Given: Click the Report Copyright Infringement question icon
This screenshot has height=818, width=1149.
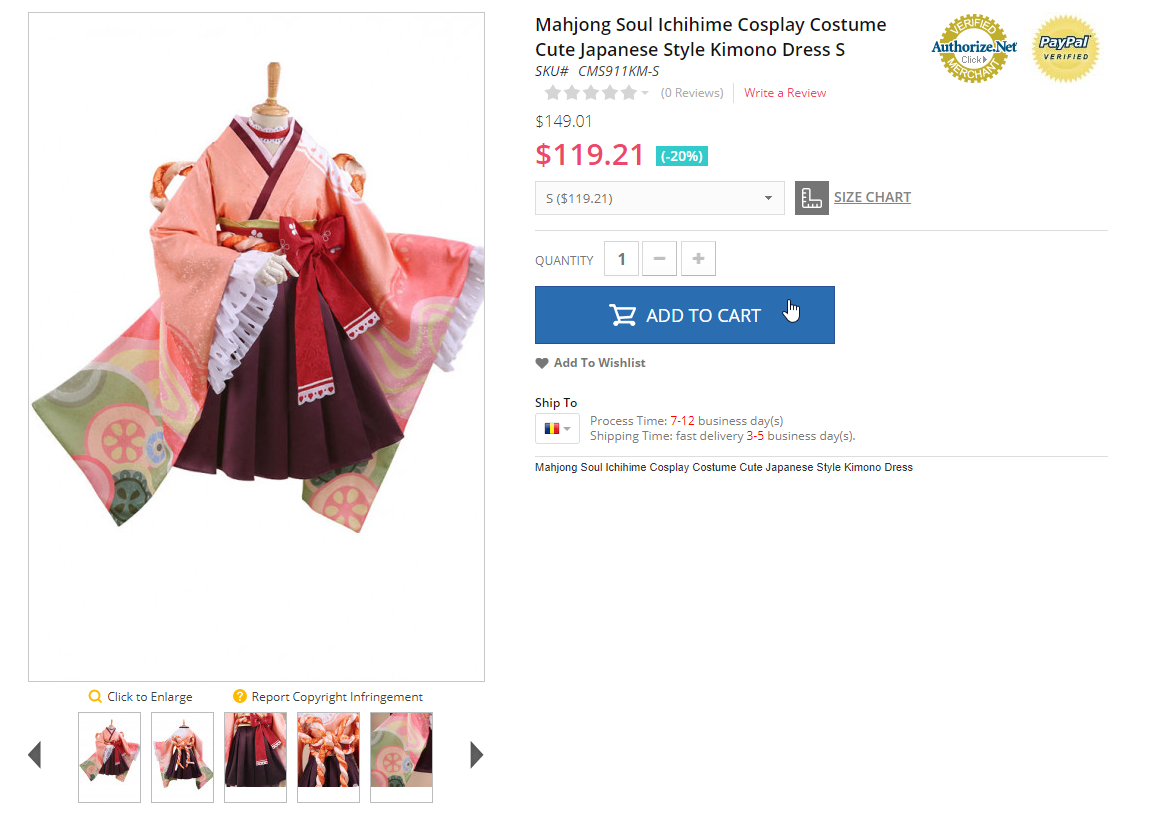Looking at the screenshot, I should [240, 696].
